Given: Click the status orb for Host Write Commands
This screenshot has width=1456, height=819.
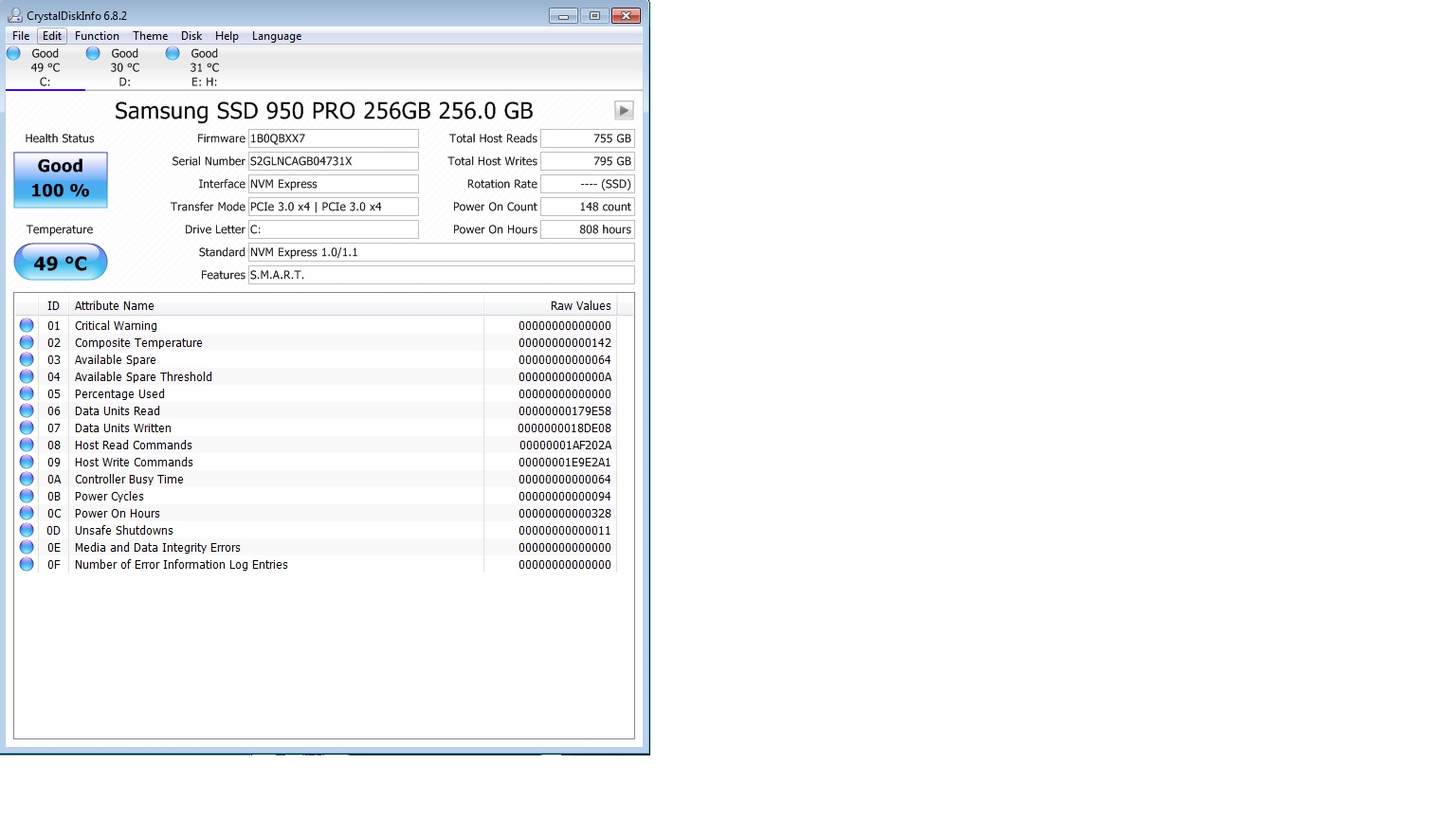Looking at the screenshot, I should (x=27, y=462).
